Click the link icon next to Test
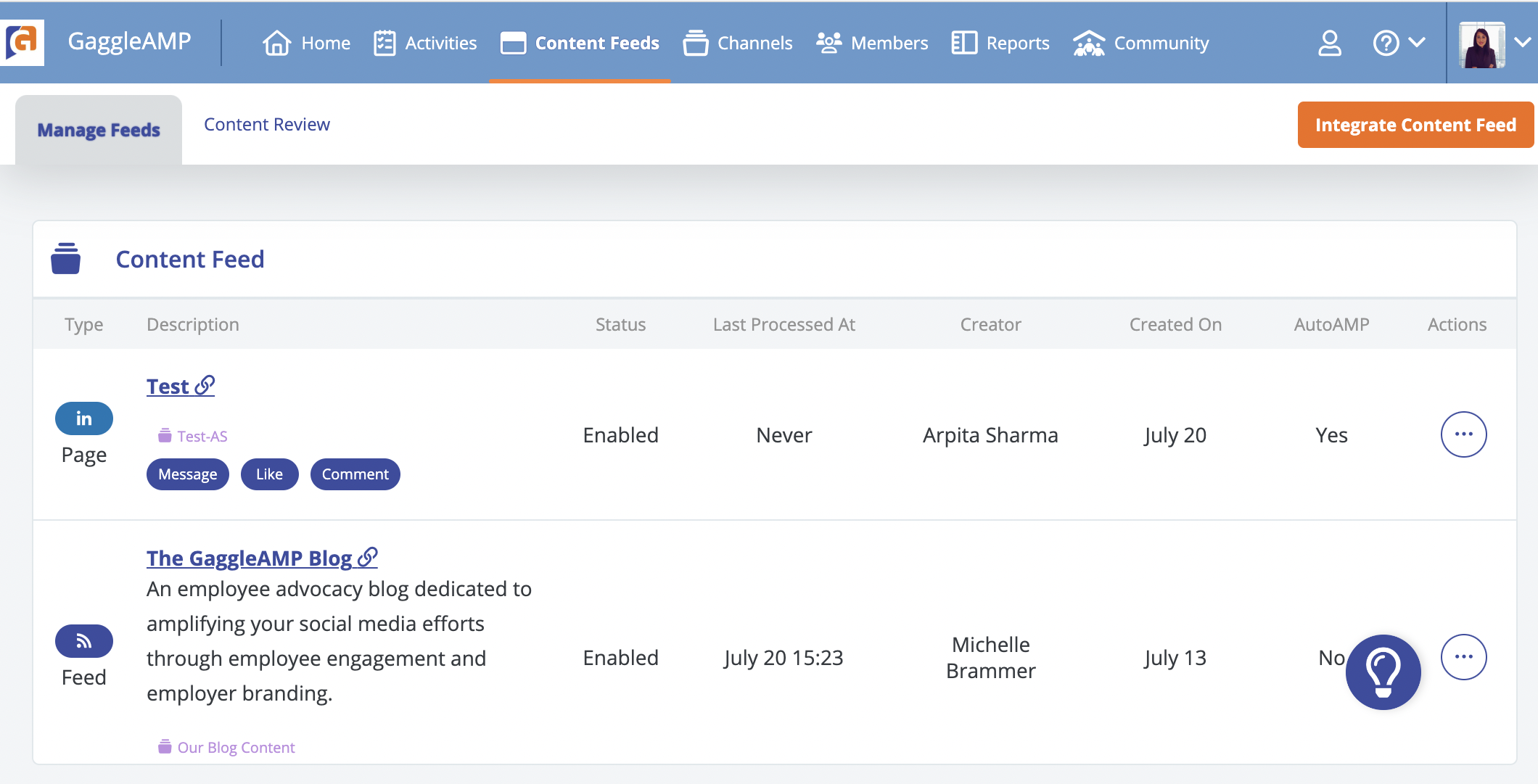The image size is (1538, 784). (205, 385)
